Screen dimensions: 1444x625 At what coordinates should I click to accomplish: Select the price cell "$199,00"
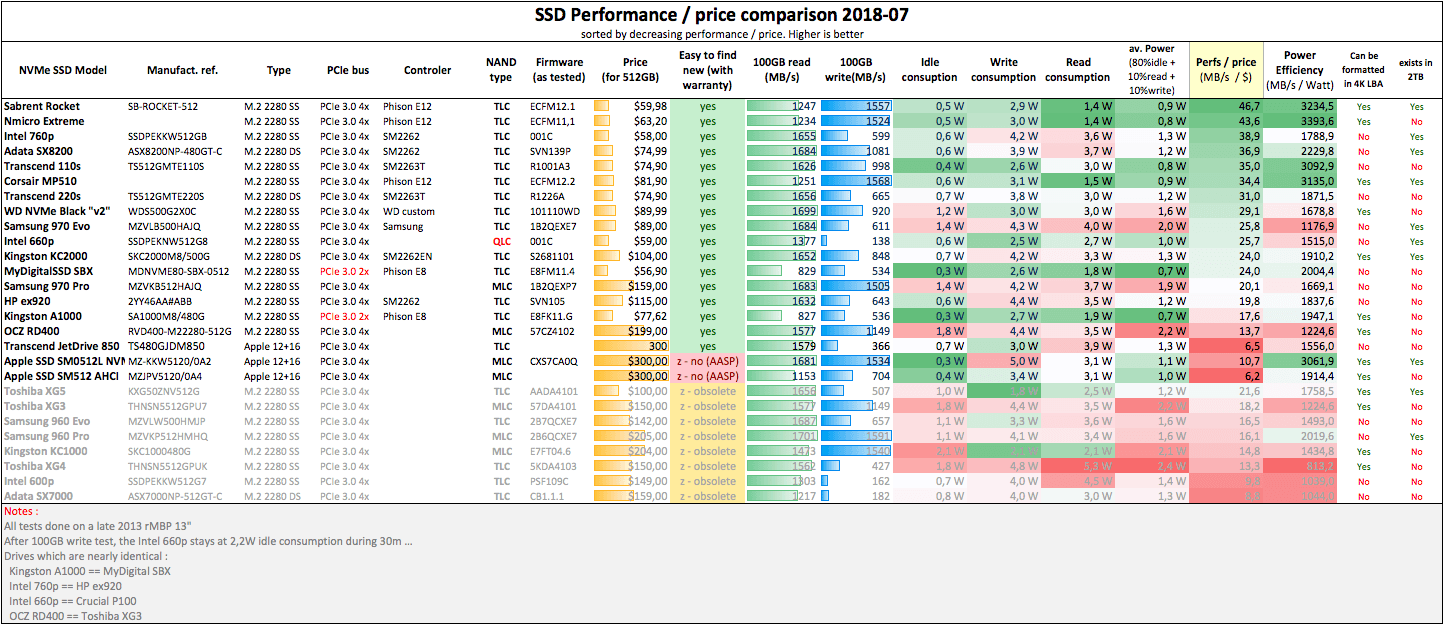[647, 331]
